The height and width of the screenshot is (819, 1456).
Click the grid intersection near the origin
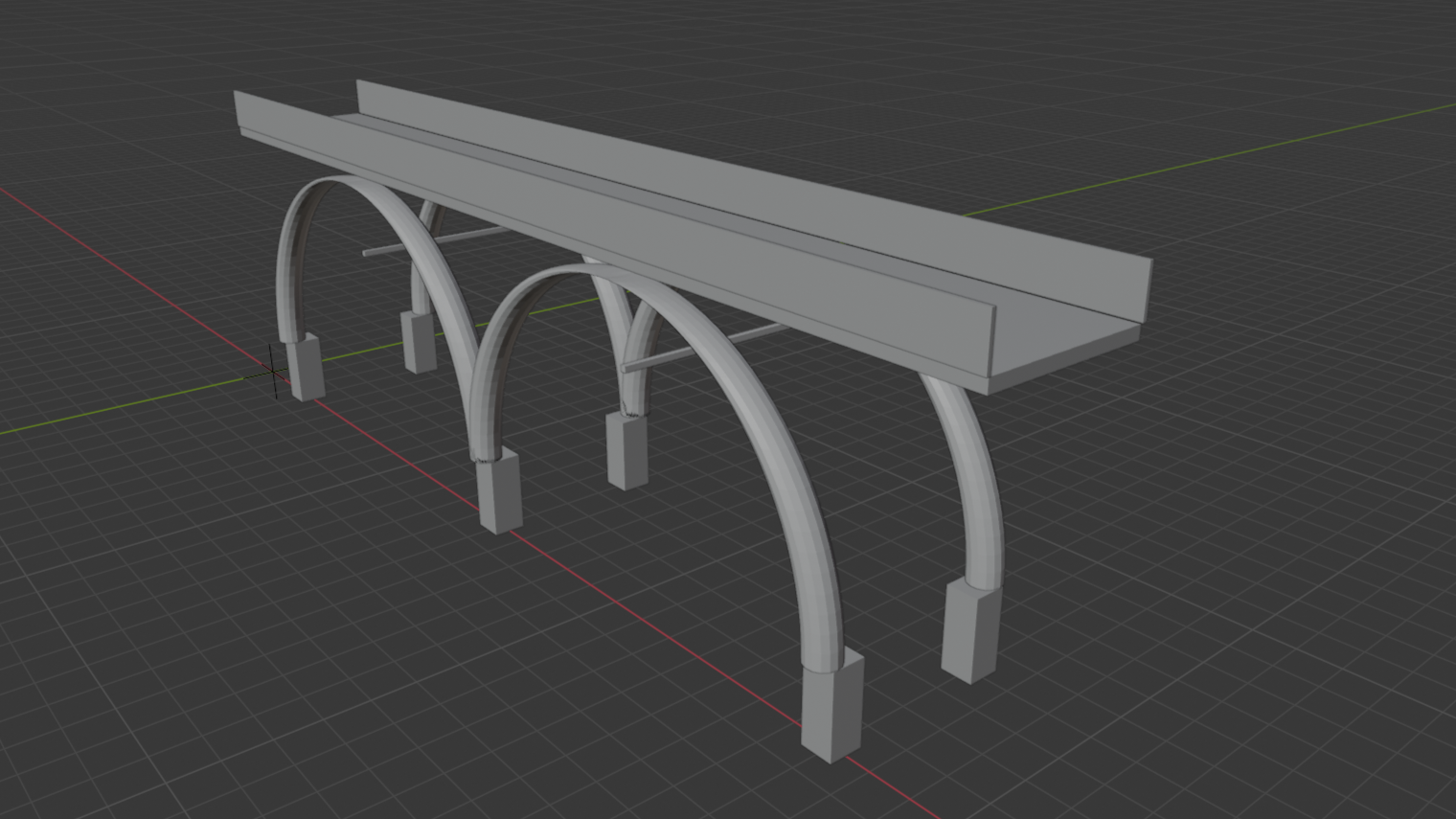click(x=273, y=372)
